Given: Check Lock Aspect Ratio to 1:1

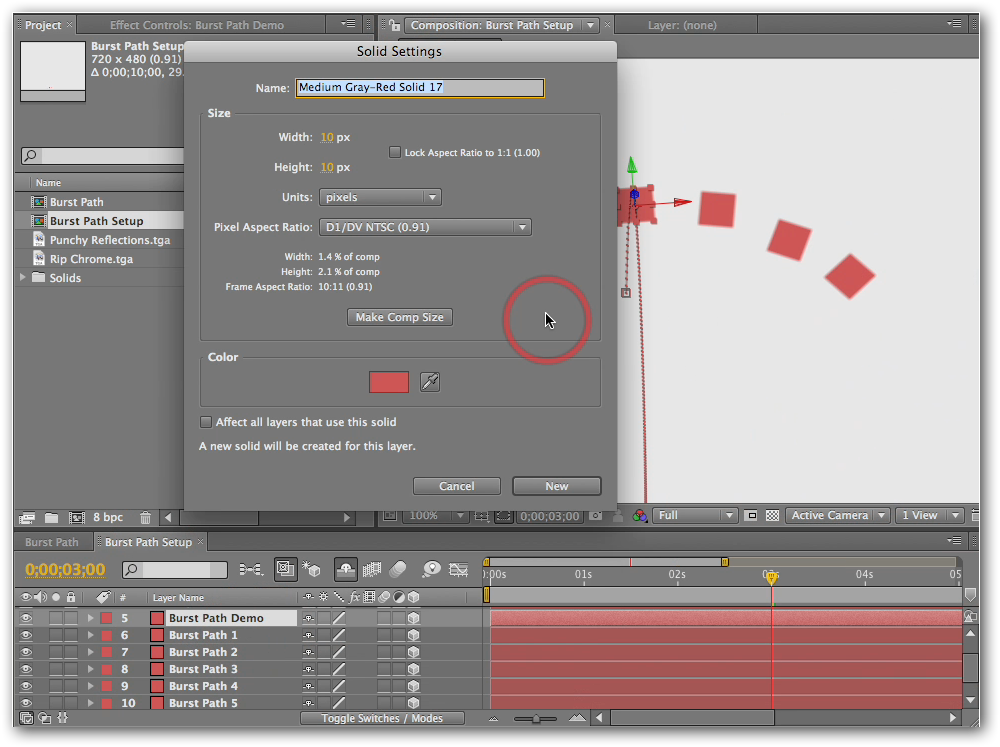Looking at the screenshot, I should point(395,152).
